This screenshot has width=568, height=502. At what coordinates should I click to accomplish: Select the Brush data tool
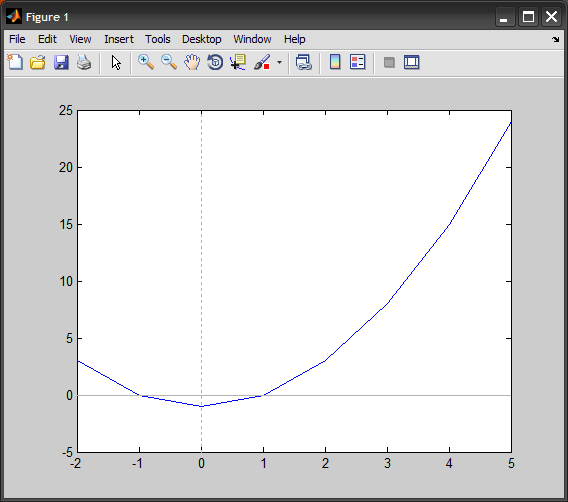pos(262,62)
